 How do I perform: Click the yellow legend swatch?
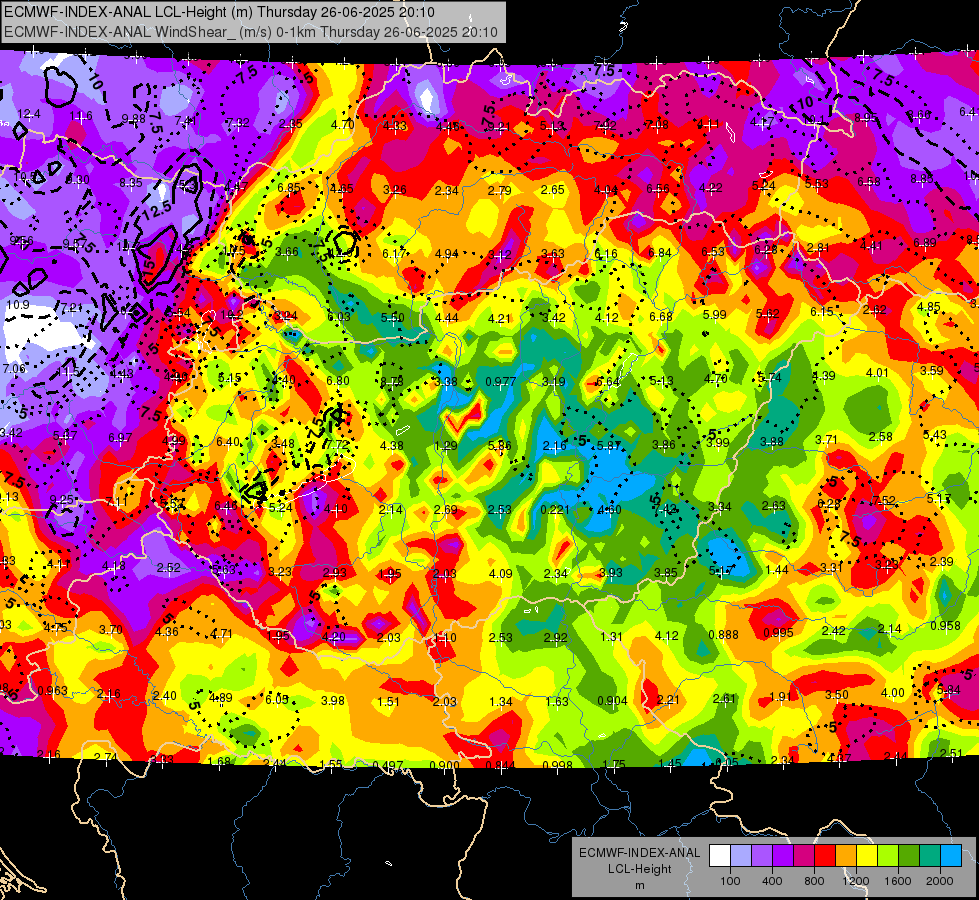(x=867, y=856)
